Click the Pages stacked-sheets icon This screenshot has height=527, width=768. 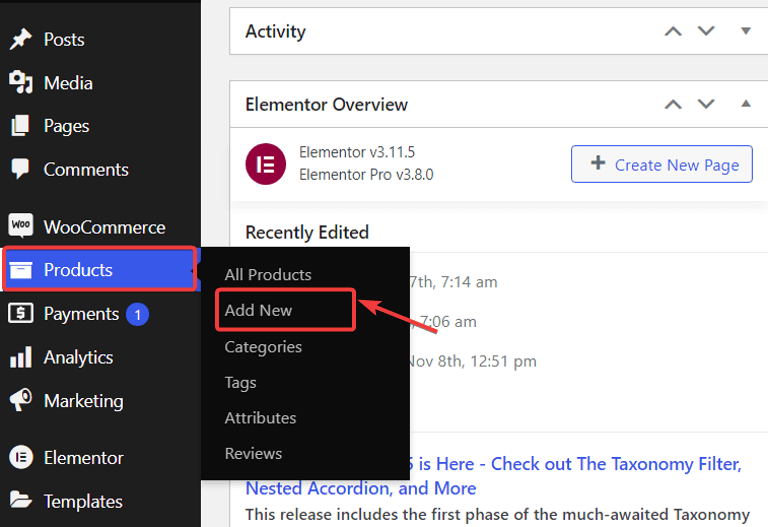pyautogui.click(x=21, y=126)
